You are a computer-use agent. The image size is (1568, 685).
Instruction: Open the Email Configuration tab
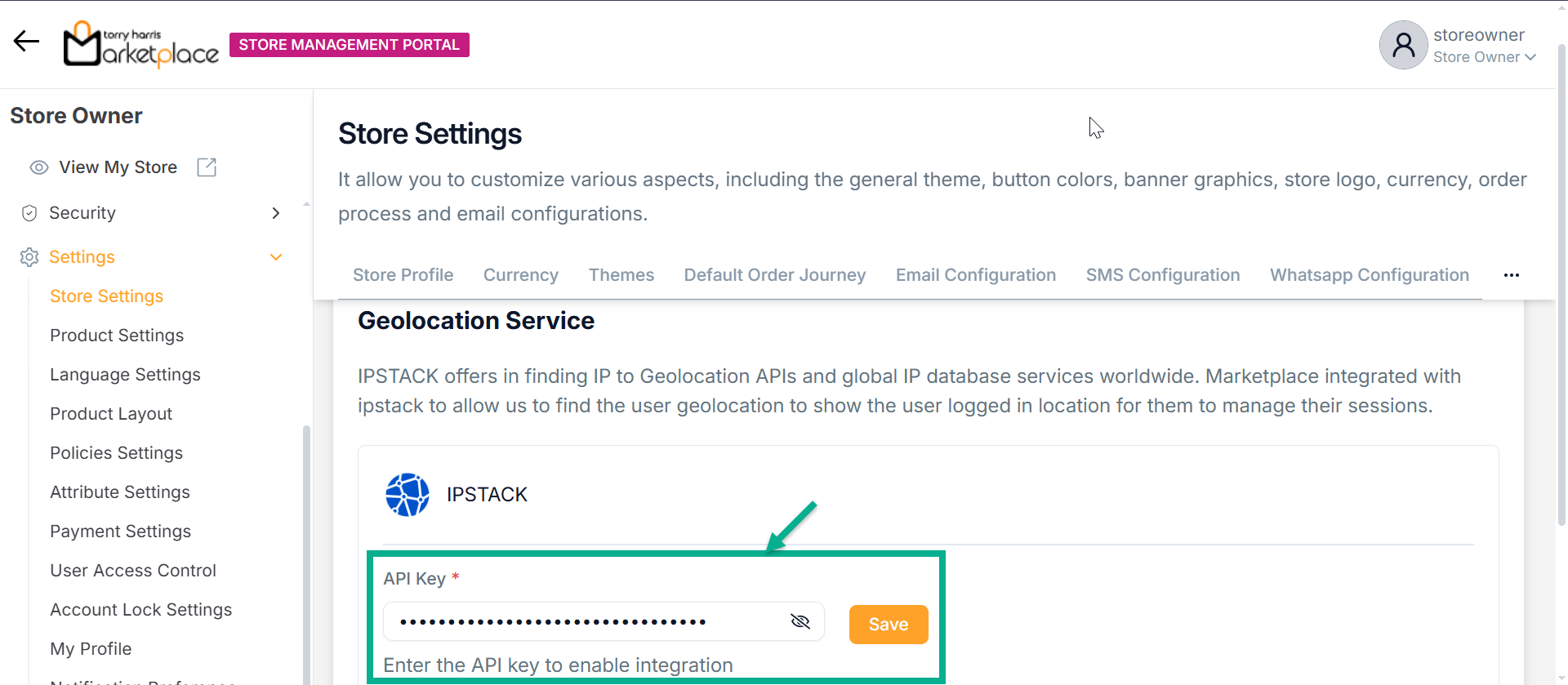click(975, 275)
